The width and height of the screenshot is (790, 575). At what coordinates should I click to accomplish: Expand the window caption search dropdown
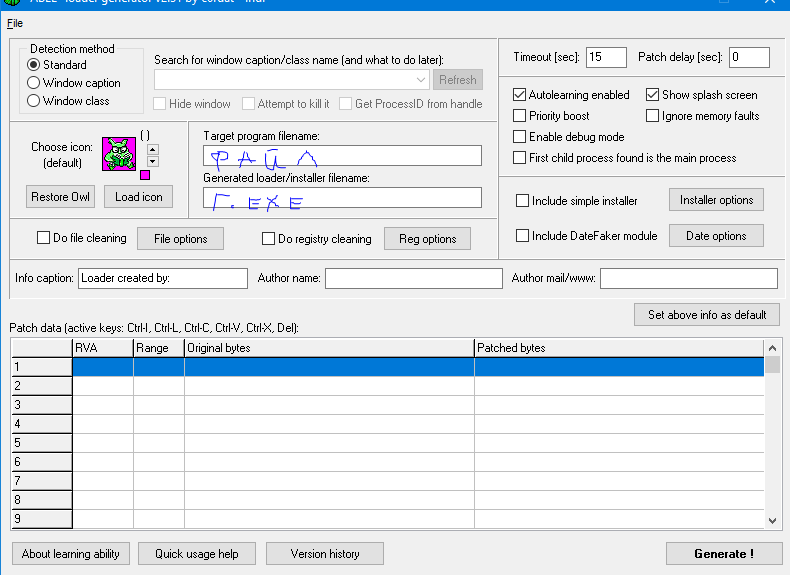[420, 80]
